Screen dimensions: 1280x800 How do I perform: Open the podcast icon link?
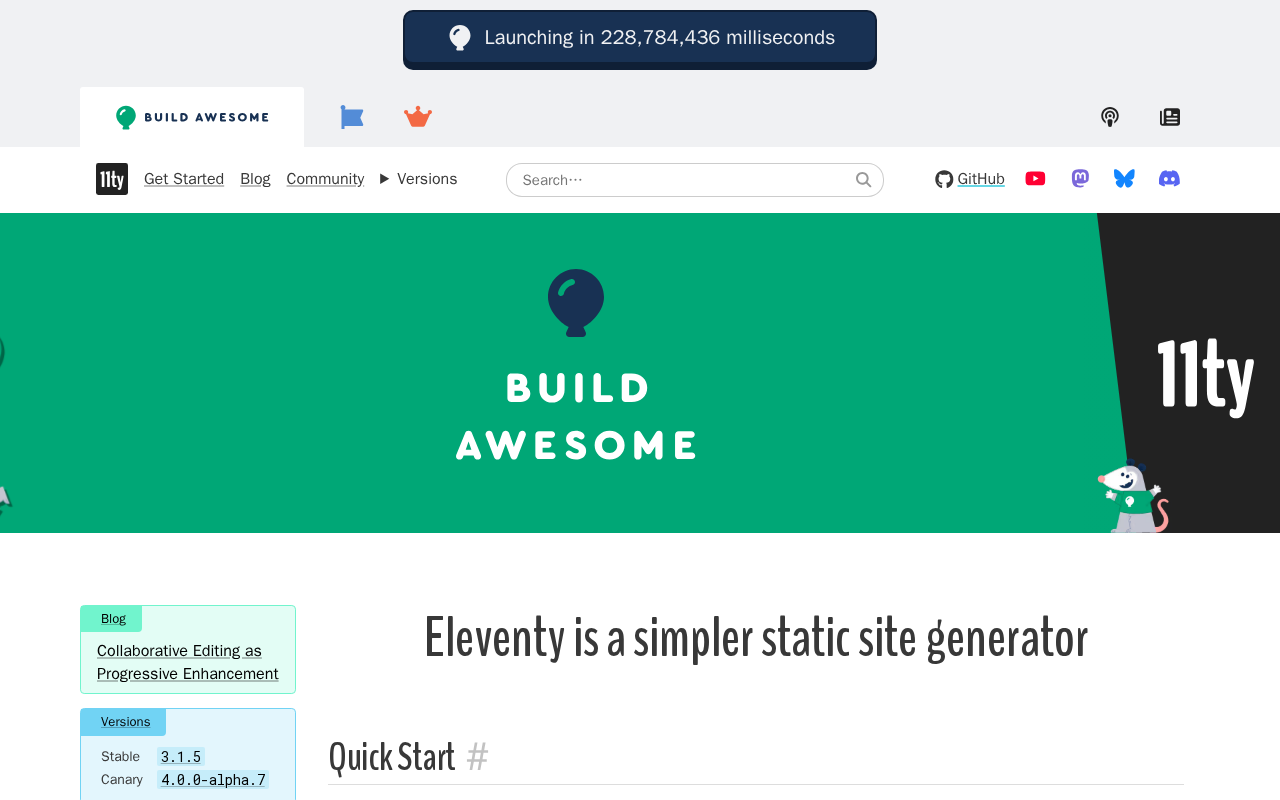point(1110,117)
